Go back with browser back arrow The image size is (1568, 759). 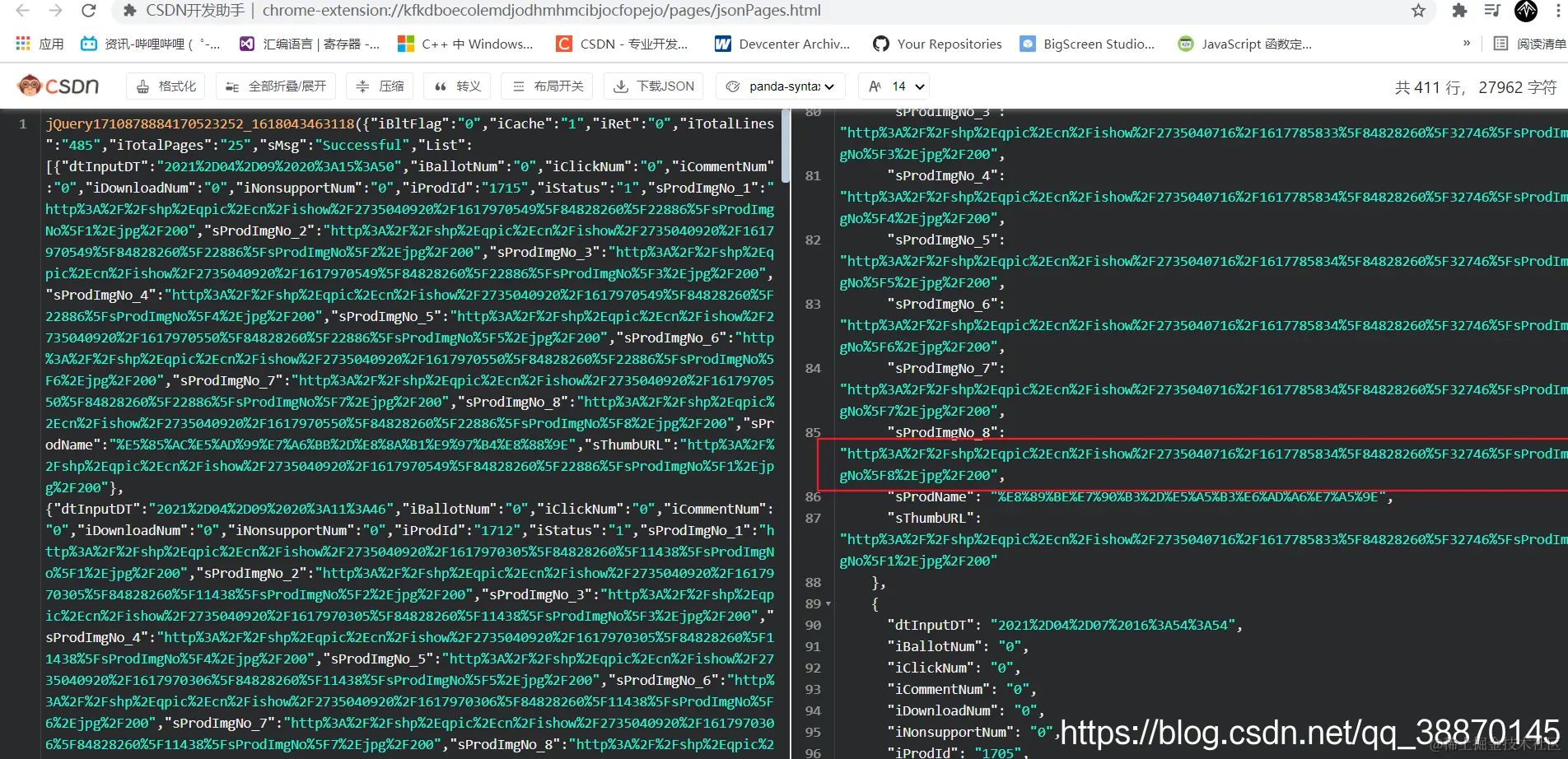tap(23, 11)
